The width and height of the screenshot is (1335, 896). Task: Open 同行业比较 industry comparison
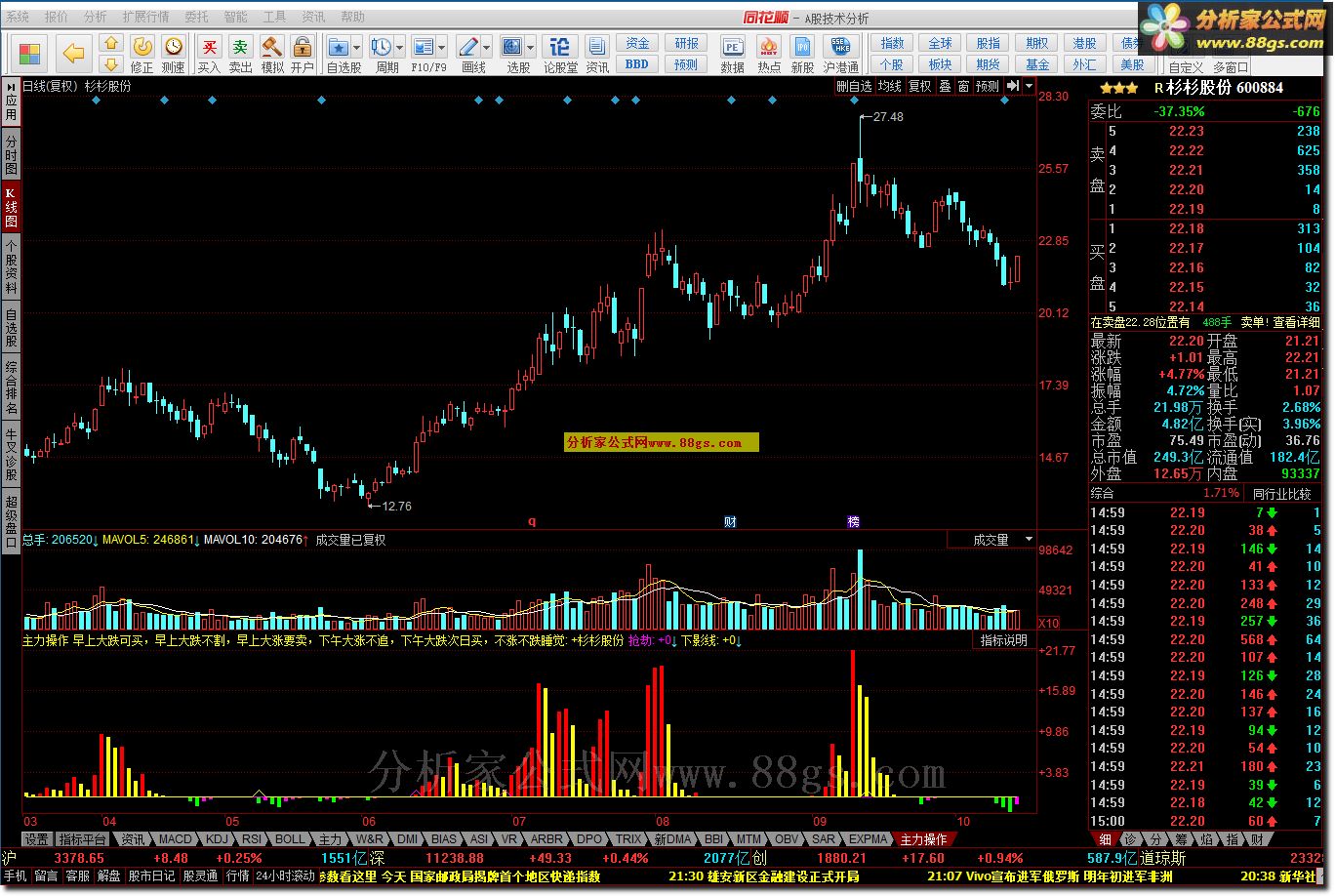(1281, 494)
